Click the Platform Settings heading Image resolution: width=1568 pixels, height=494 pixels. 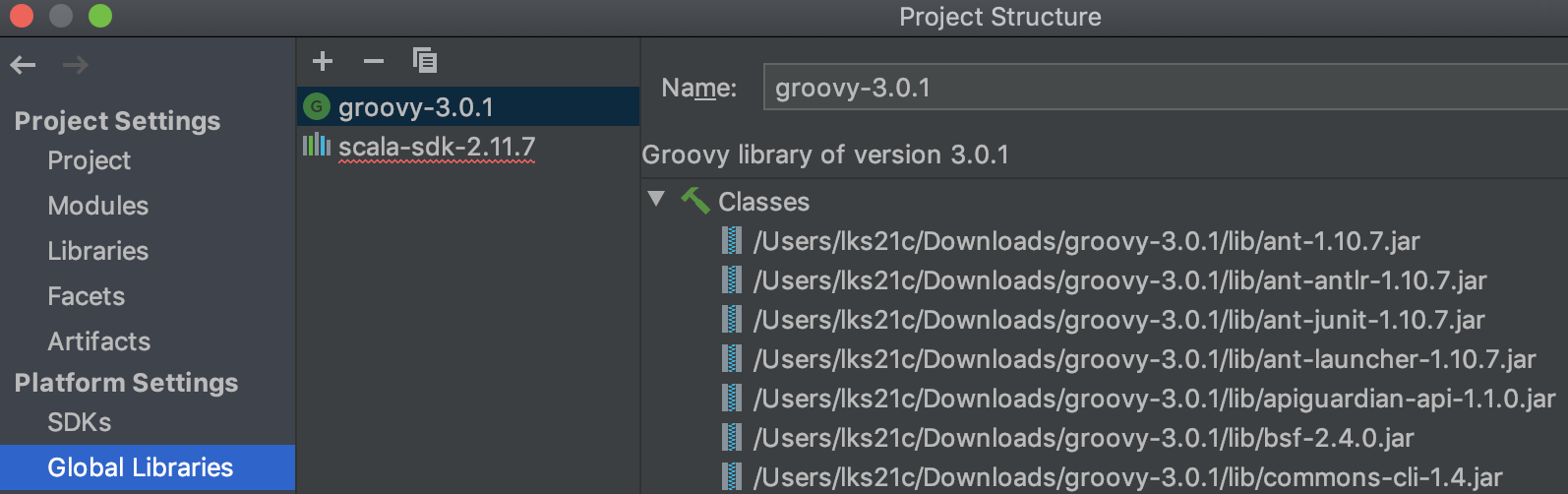[126, 383]
